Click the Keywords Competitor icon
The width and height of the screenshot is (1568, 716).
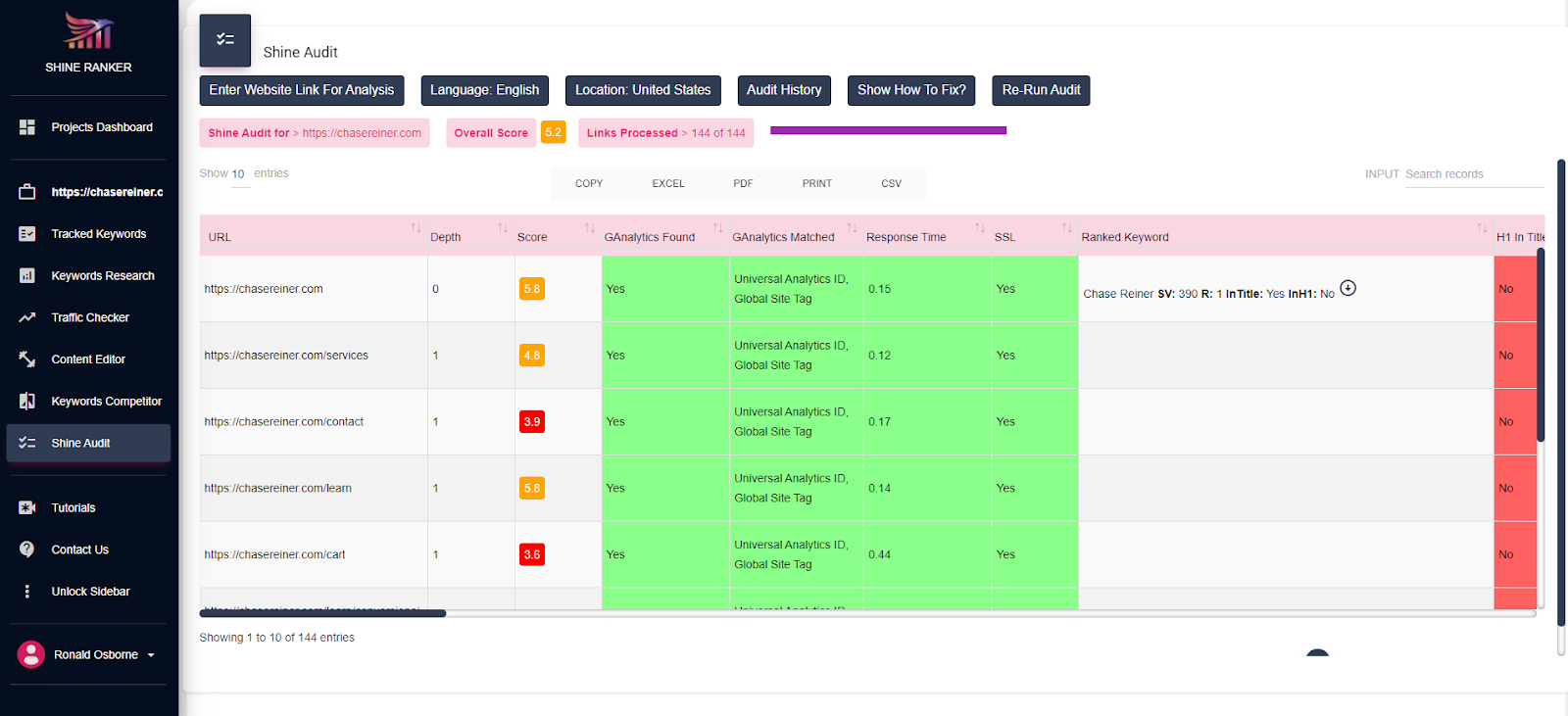[27, 402]
